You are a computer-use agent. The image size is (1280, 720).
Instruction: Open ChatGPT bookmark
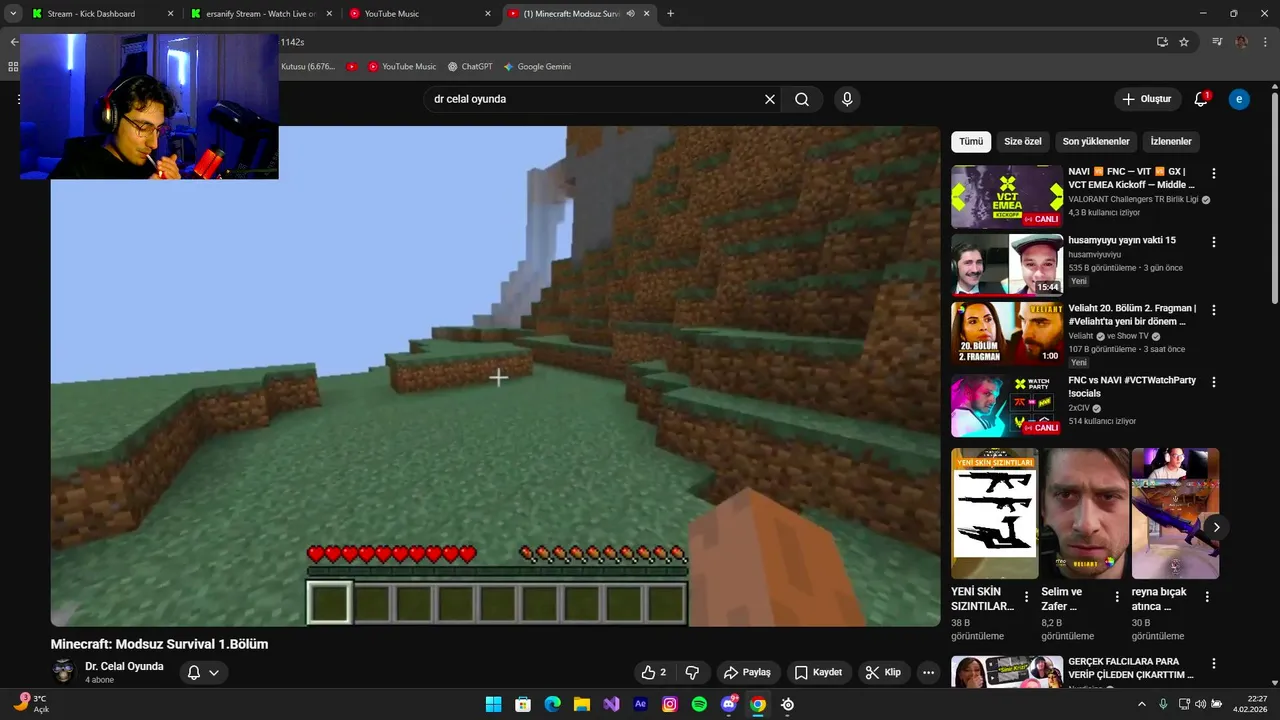[x=470, y=66]
